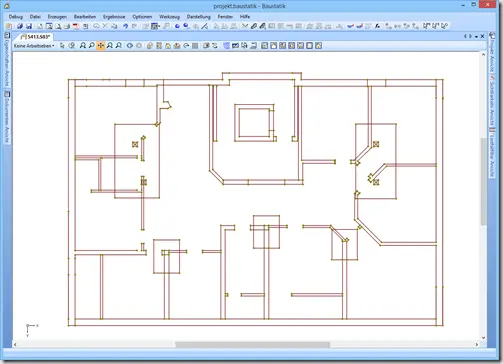Open the Ergebnisse menu
The image size is (503, 364).
(x=114, y=17)
